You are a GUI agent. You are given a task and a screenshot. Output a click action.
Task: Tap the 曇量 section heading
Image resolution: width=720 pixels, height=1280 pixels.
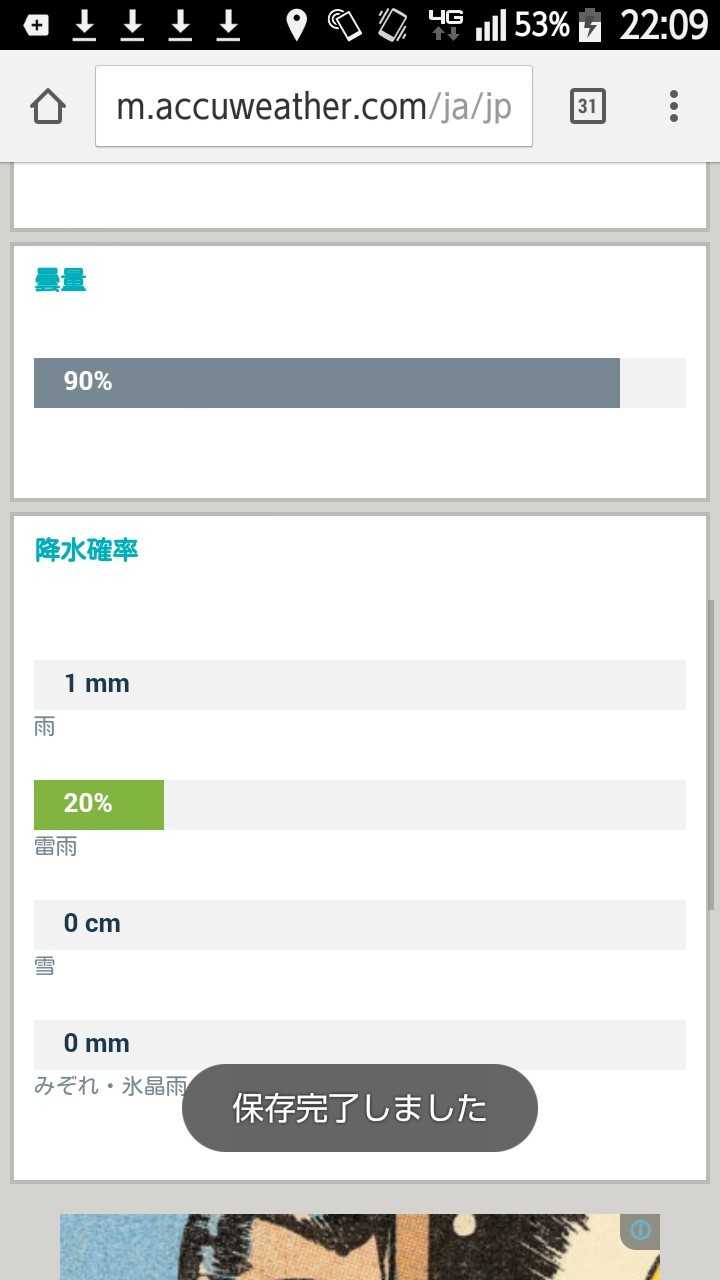[x=60, y=281]
